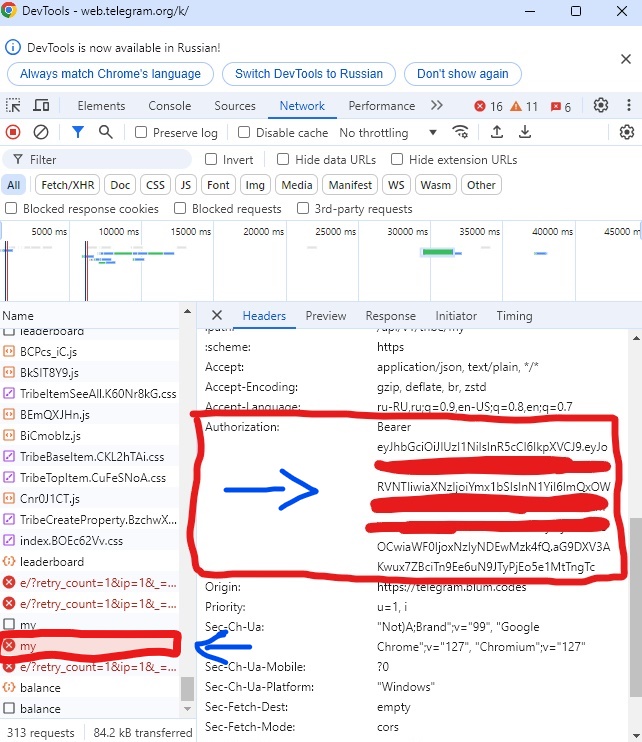This screenshot has height=742, width=642.
Task: Select the Headers tab
Action: click(x=264, y=316)
